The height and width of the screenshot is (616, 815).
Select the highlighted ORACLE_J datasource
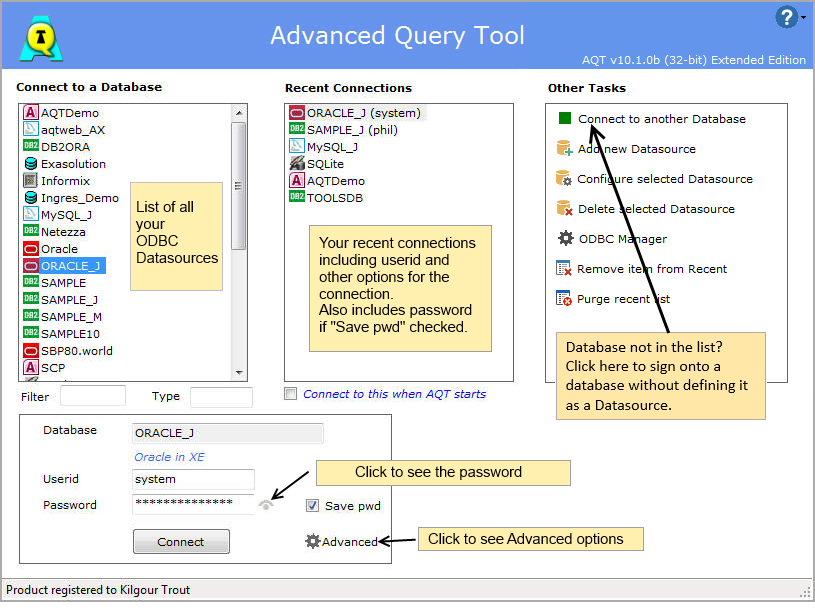click(64, 266)
